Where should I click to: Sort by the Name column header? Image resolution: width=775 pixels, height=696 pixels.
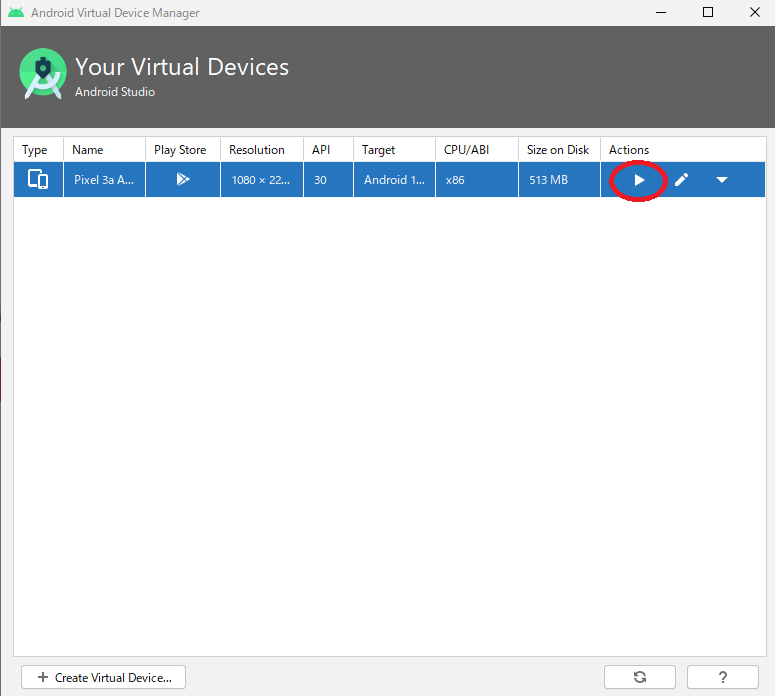pos(104,150)
